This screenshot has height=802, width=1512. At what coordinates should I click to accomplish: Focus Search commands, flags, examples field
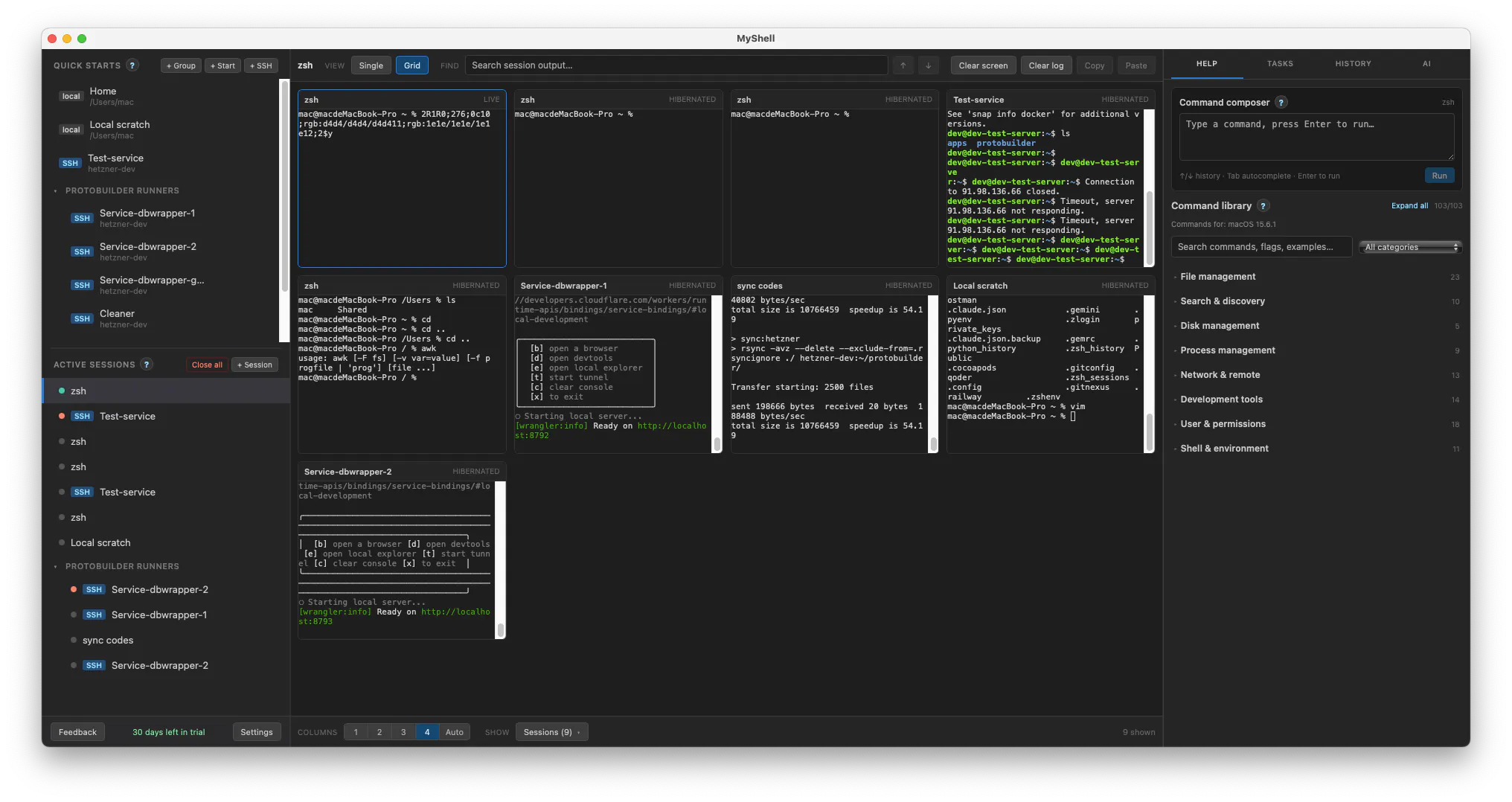pyautogui.click(x=1261, y=247)
